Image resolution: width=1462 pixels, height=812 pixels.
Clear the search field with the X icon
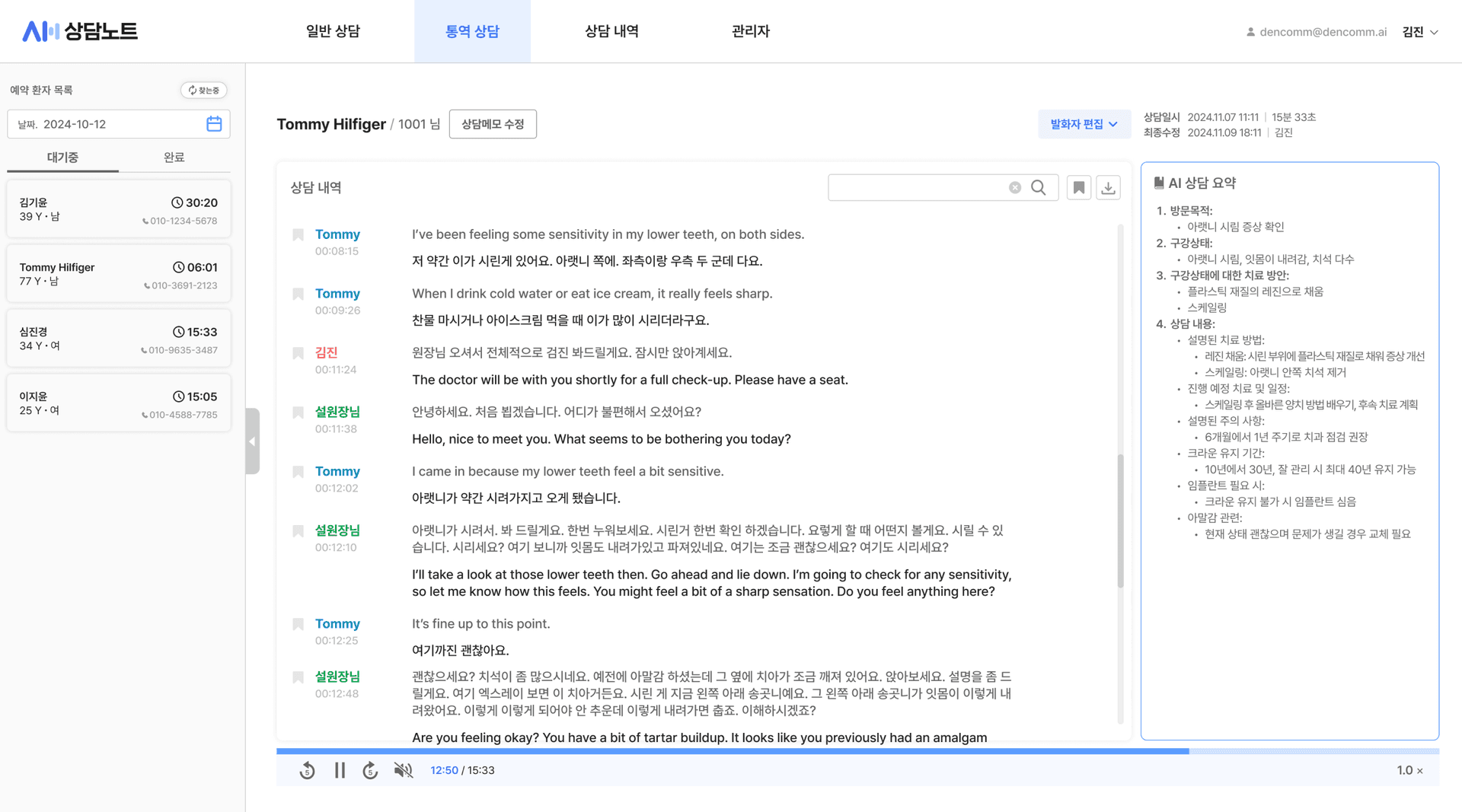click(1015, 188)
